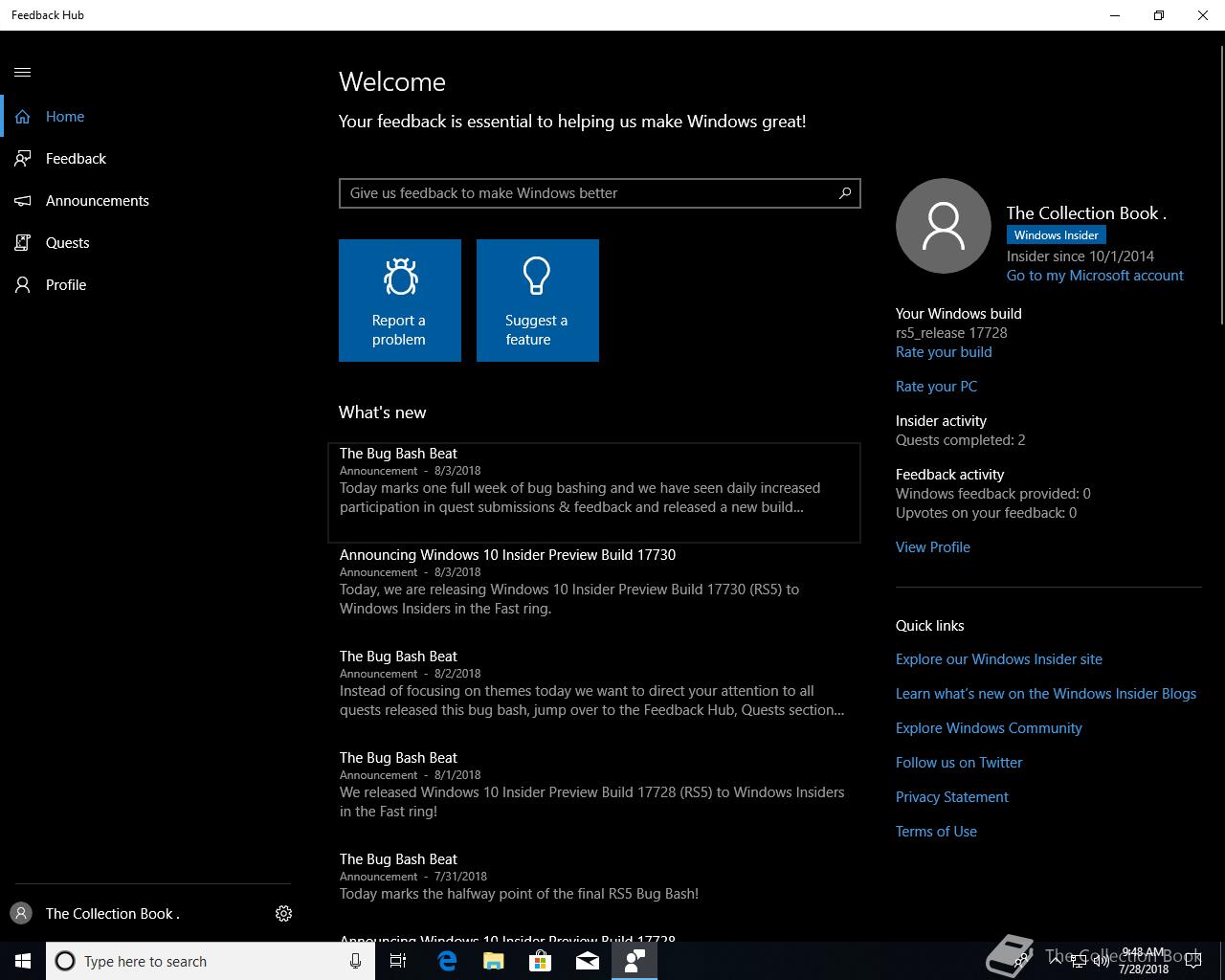Click the taskbar search microphone icon
The height and width of the screenshot is (980, 1225).
tap(355, 961)
